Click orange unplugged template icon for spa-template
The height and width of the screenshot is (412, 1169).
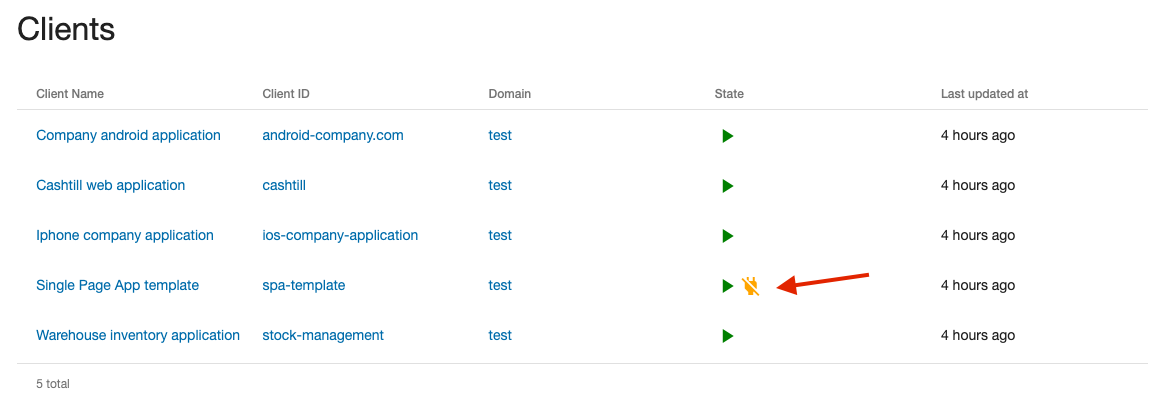coord(751,286)
